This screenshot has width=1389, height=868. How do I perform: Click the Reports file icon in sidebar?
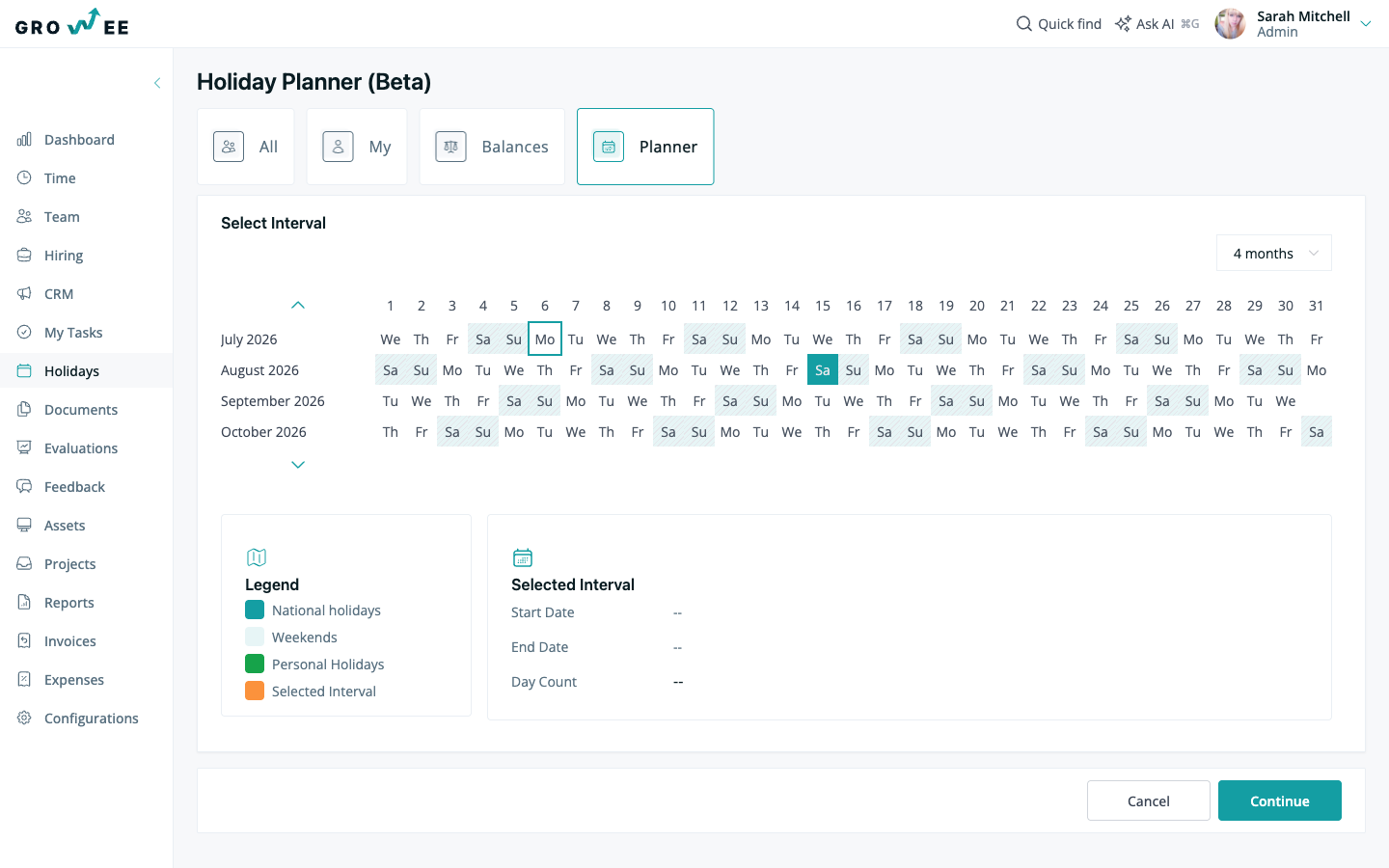pos(24,603)
